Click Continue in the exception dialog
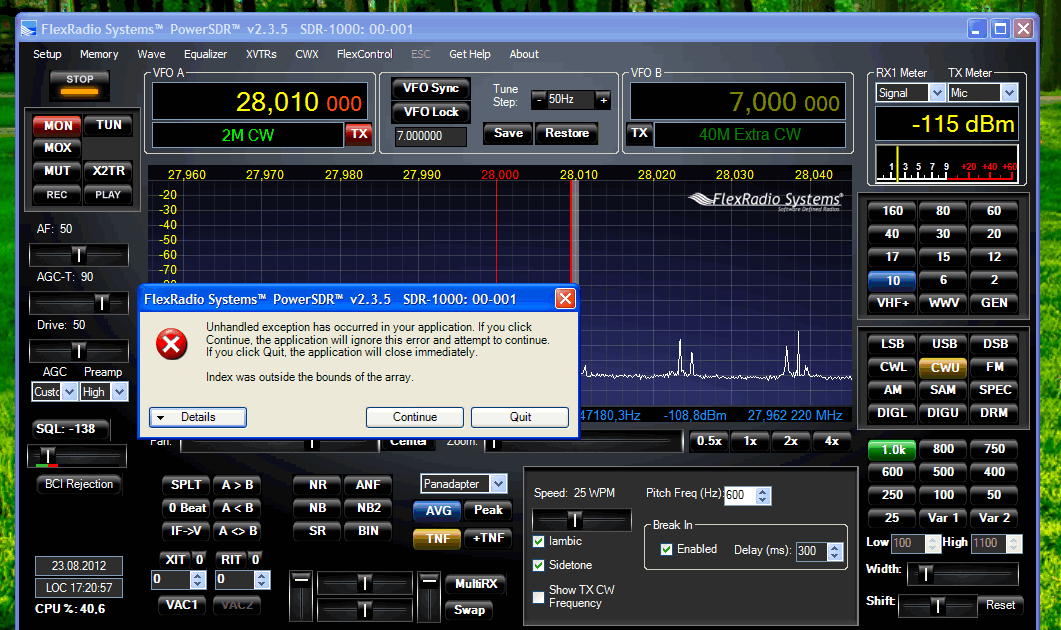The height and width of the screenshot is (630, 1061). point(415,417)
